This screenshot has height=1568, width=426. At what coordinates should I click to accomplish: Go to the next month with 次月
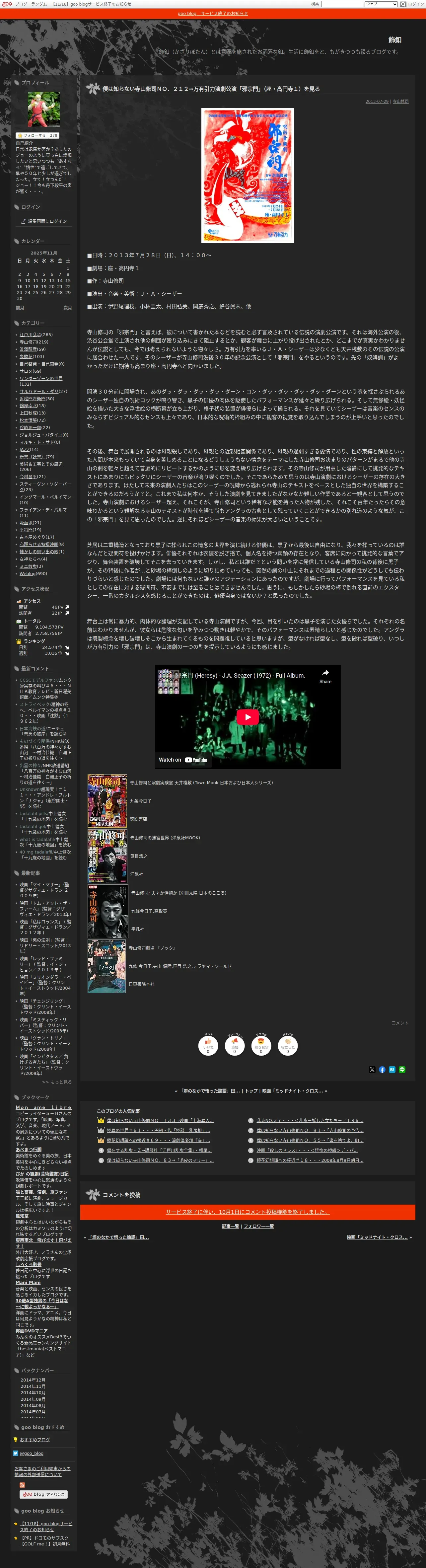tap(68, 308)
